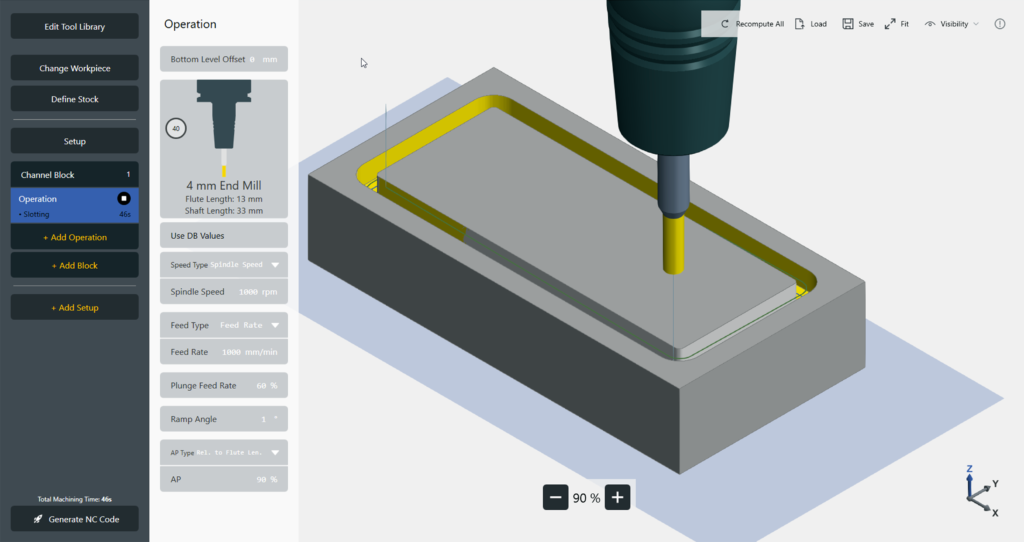Click the Add Operation button
This screenshot has width=1024, height=542.
pyautogui.click(x=75, y=237)
